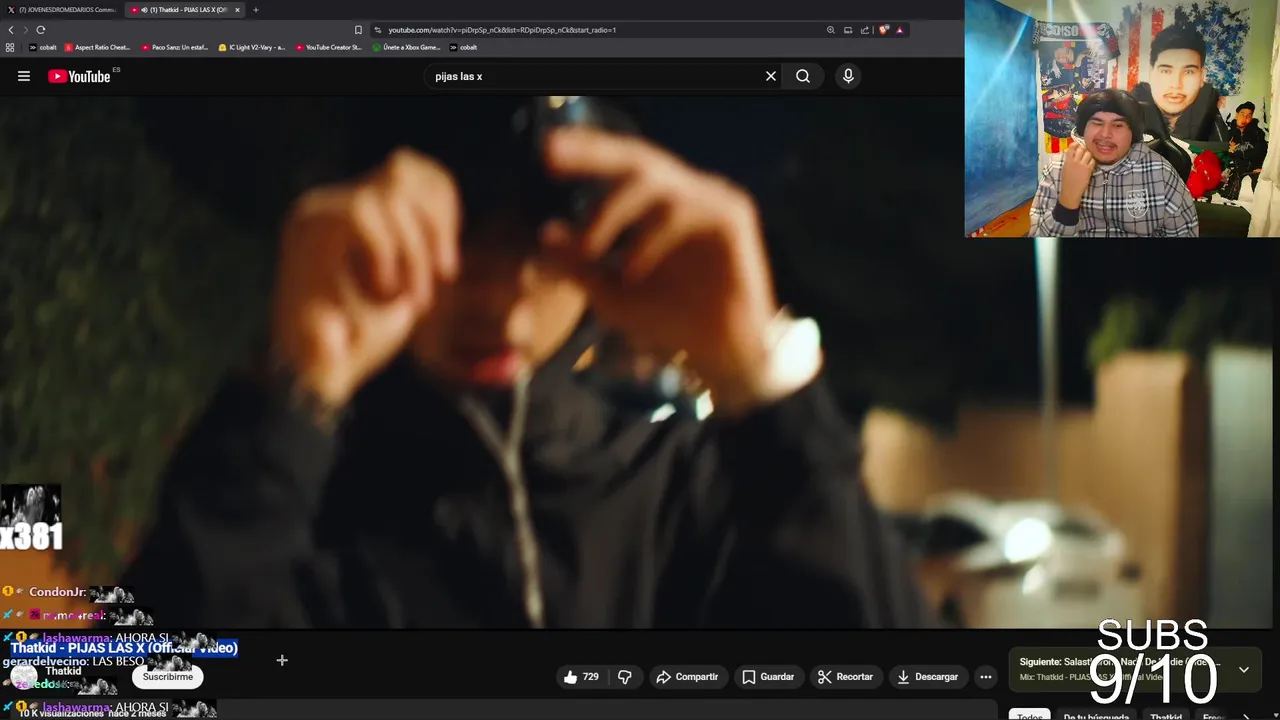Open the Recortar clip tool
1280x720 pixels.
[x=845, y=677]
